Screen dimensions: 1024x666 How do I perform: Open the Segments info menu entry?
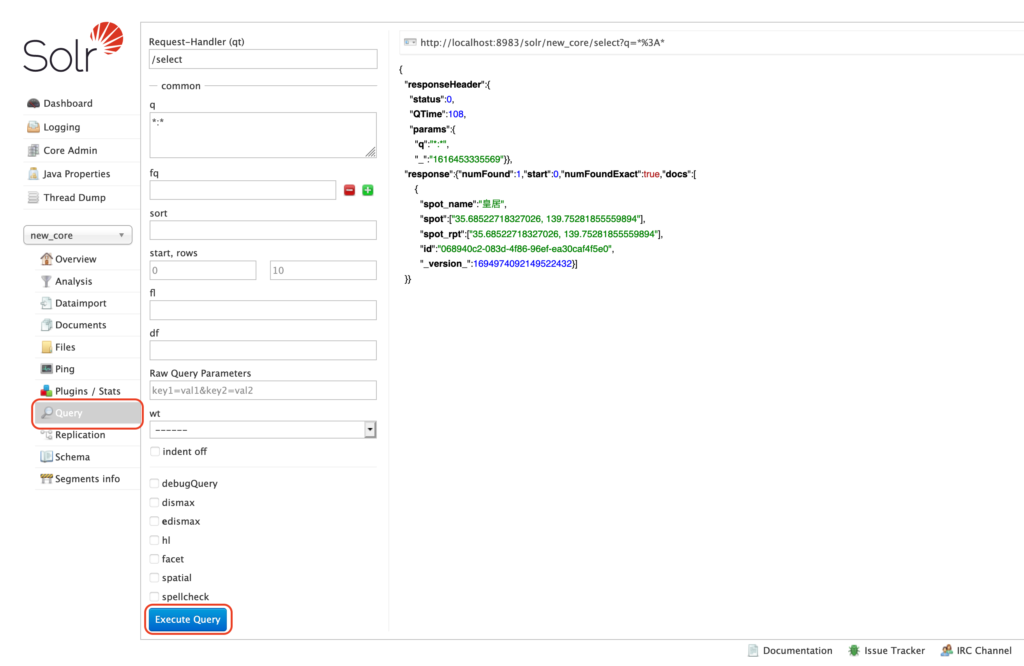pyautogui.click(x=88, y=479)
